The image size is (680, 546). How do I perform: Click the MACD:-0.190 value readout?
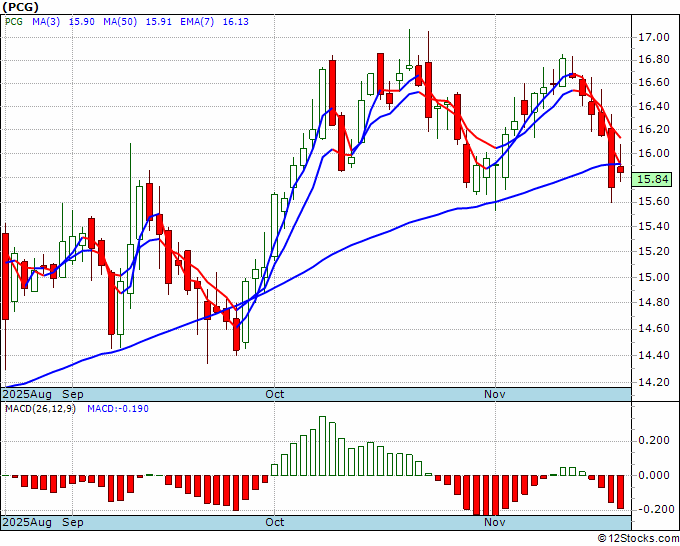tap(118, 409)
